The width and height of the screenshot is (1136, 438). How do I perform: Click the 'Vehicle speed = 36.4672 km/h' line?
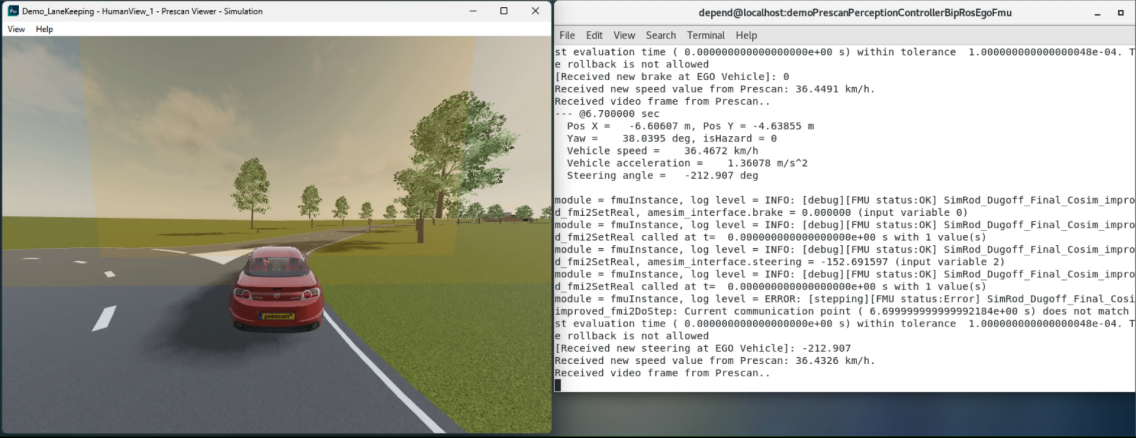coord(663,151)
